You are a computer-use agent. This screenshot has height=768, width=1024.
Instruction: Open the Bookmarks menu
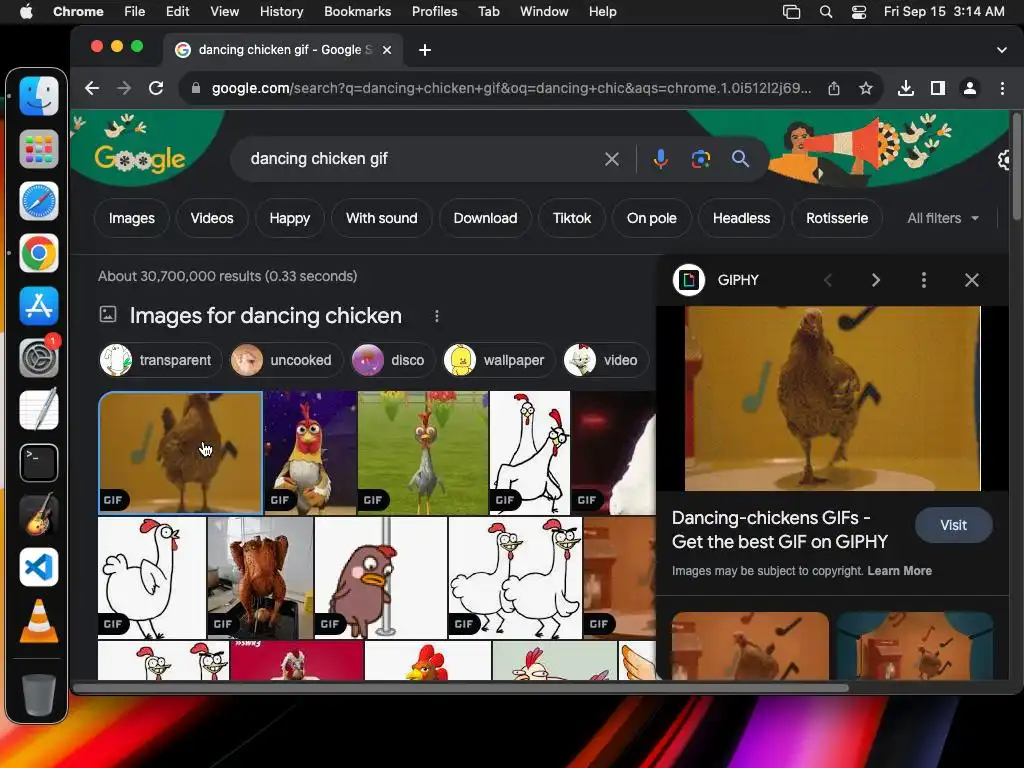pyautogui.click(x=357, y=12)
